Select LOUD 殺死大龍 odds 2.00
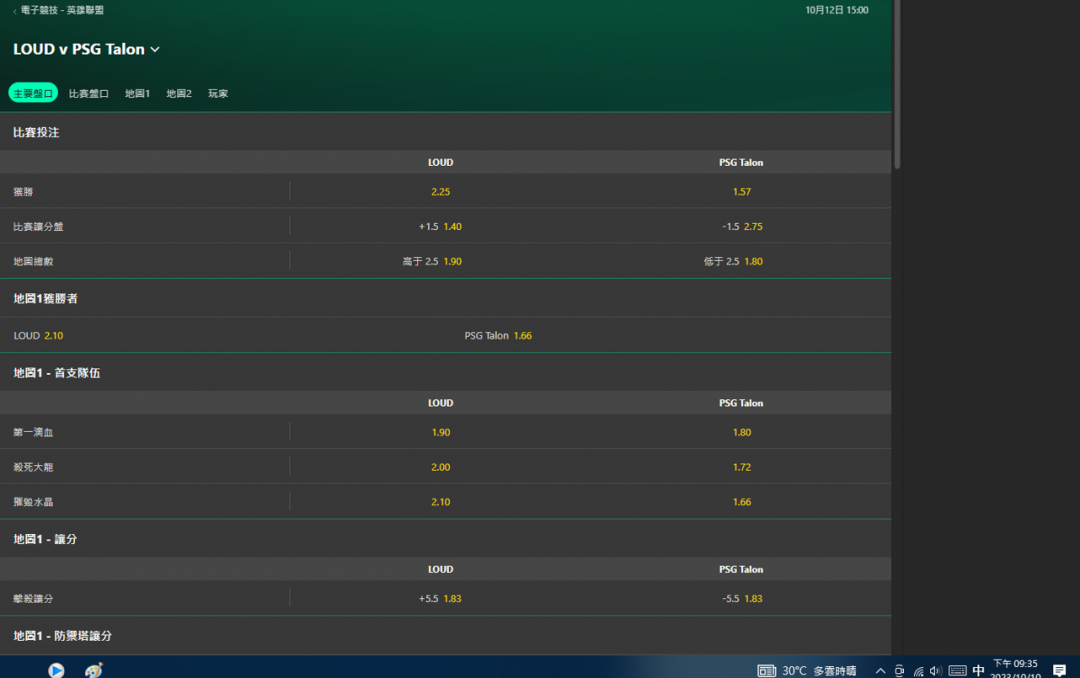Screen dimensions: 1080x678 click(x=441, y=466)
